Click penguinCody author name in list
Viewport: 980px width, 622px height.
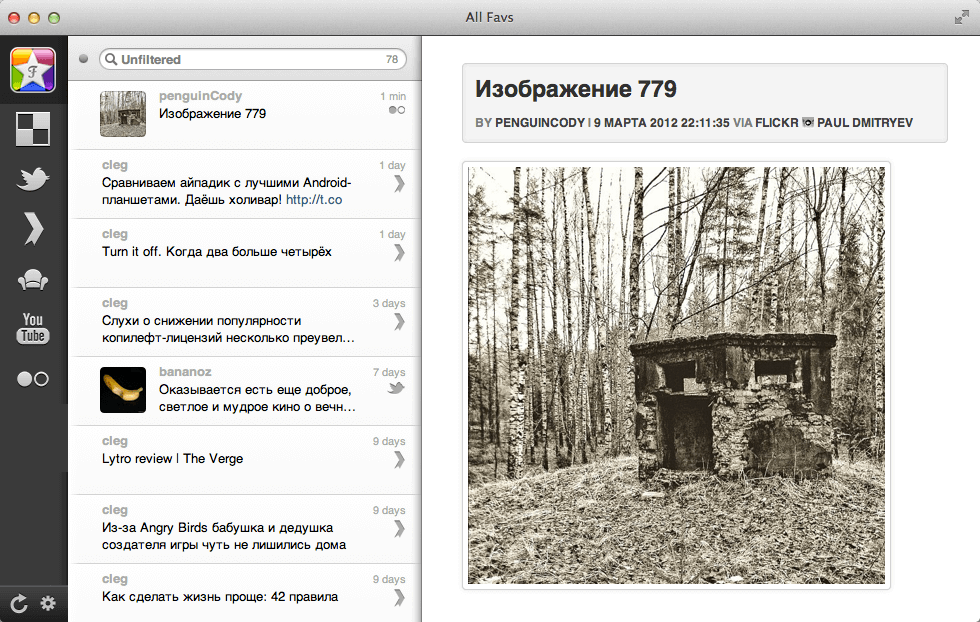coord(200,96)
